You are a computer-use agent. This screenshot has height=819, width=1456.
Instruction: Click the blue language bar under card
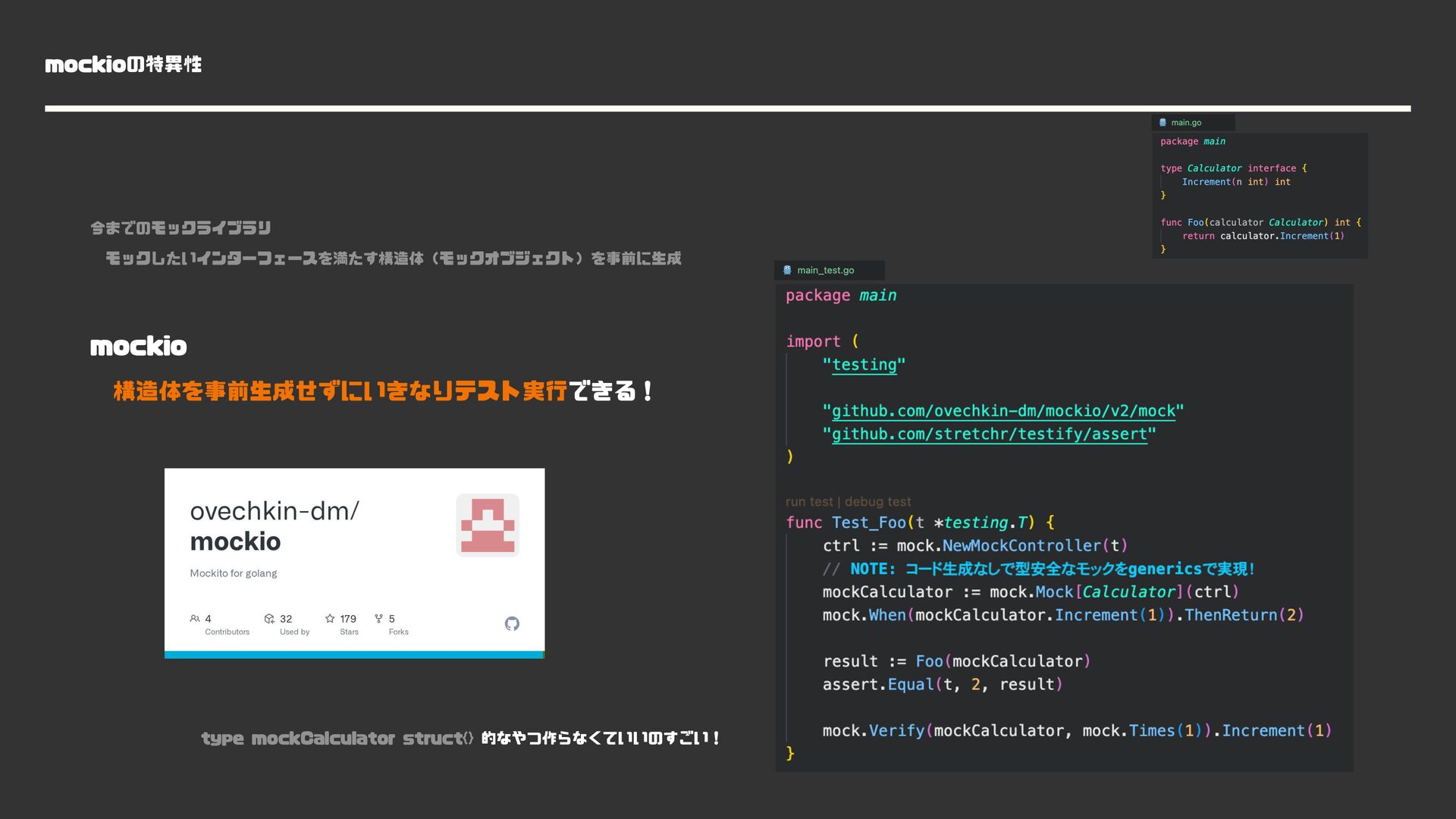point(354,654)
